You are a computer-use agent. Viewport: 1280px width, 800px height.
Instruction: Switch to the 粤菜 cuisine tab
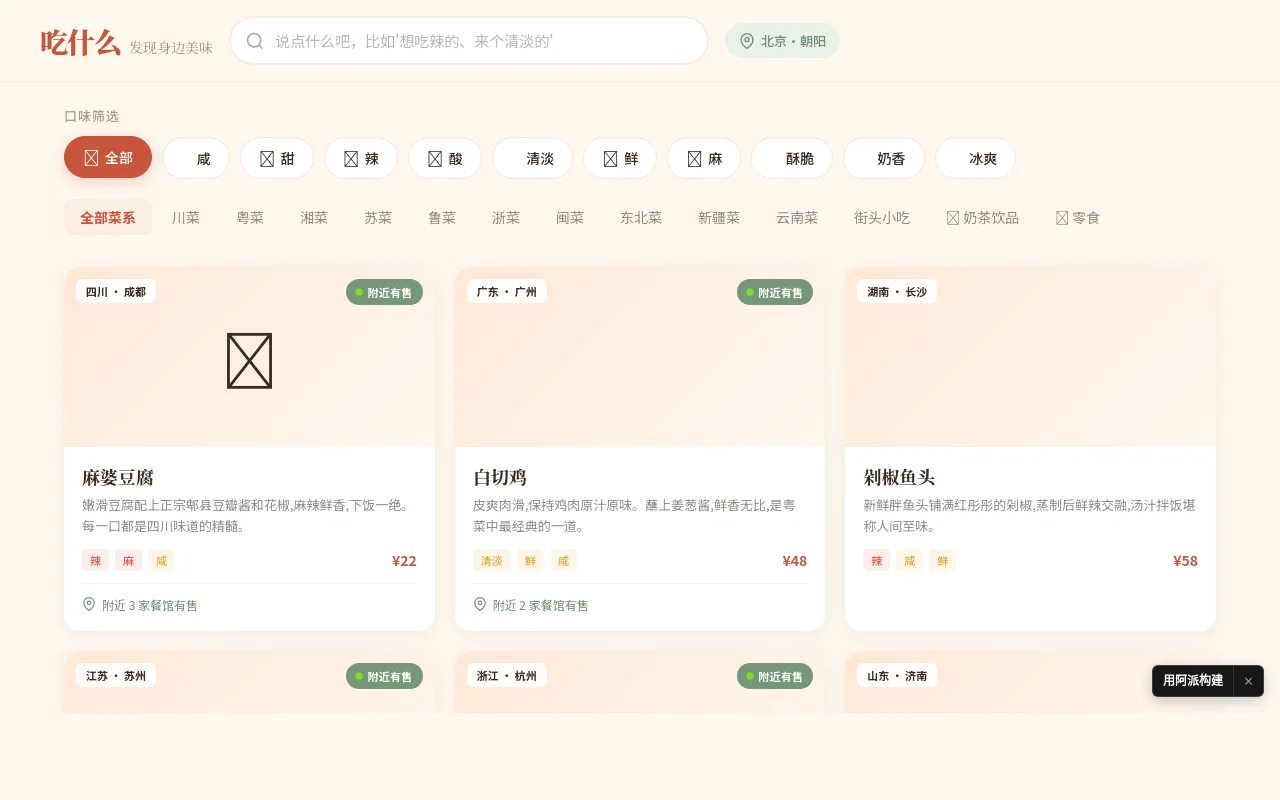point(250,217)
